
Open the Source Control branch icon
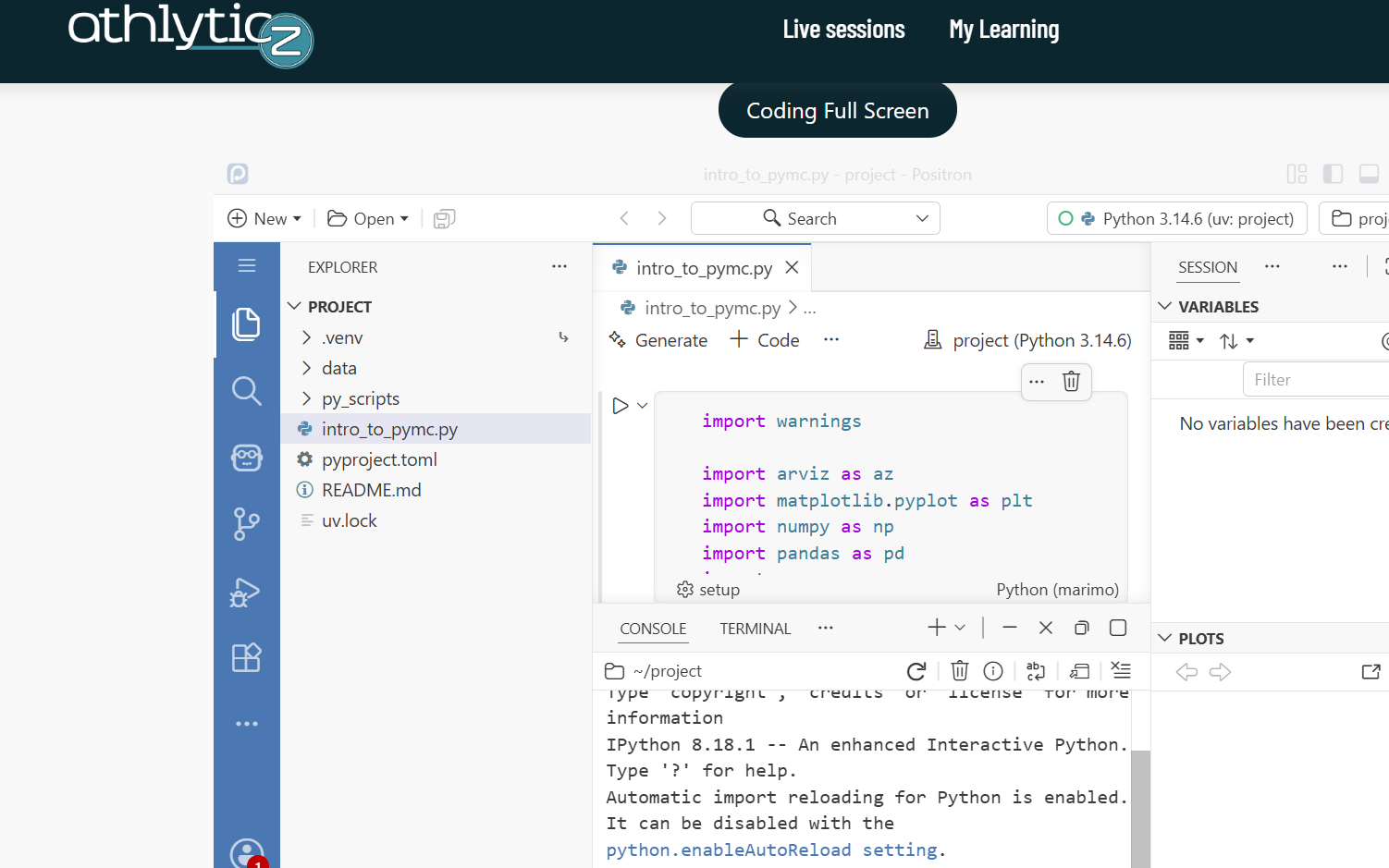click(246, 524)
